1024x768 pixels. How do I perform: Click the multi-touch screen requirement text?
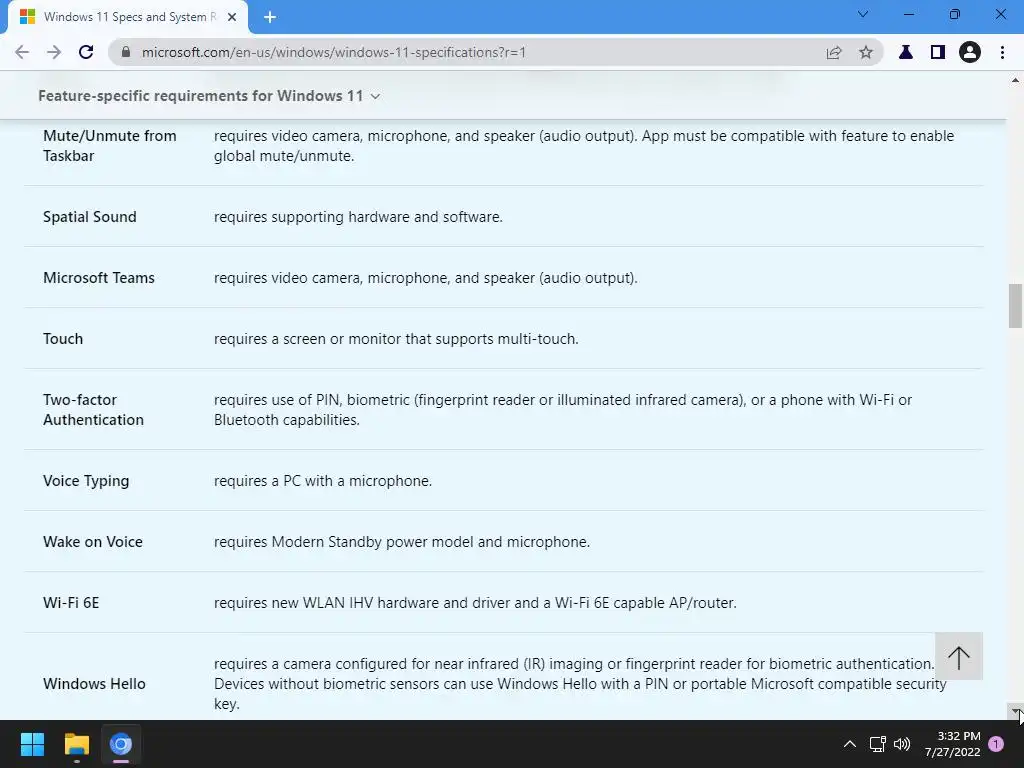[x=396, y=339]
